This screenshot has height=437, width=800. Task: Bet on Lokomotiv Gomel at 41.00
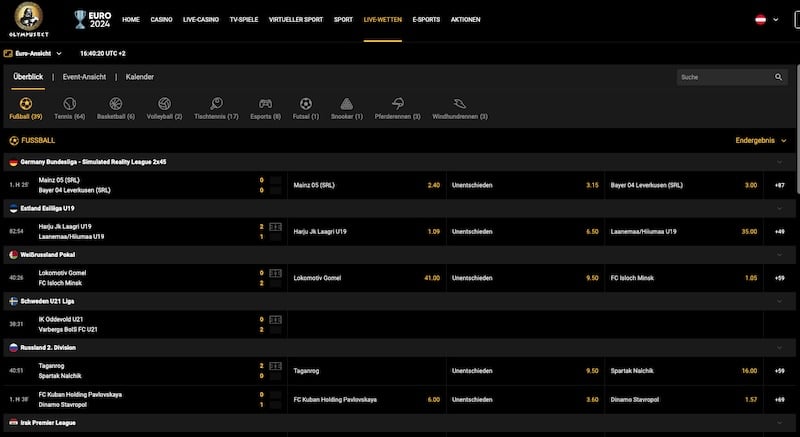[366, 278]
